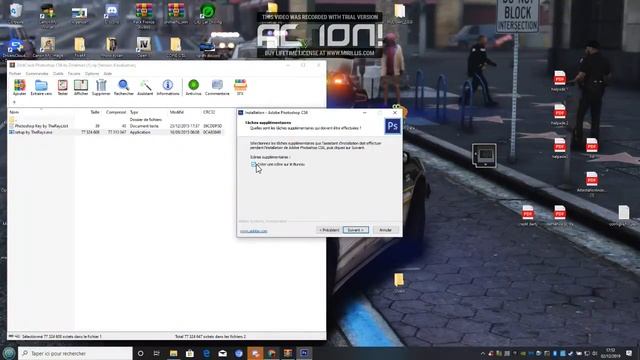Open the Favoris menu in WinRAR

[74, 73]
